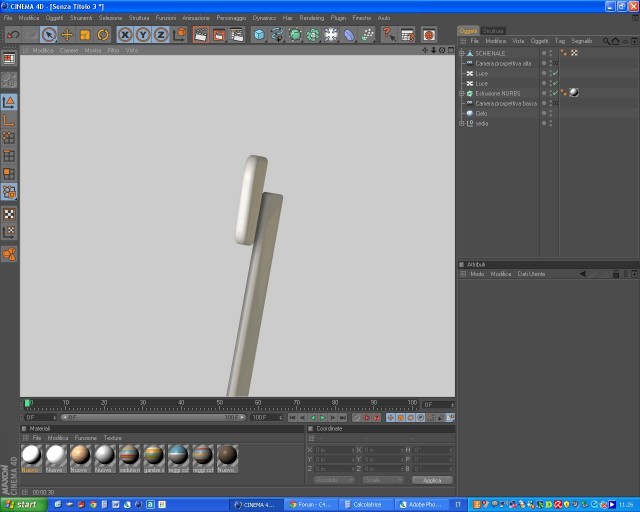640x512 pixels.
Task: Switch to Calcolatrice in the taskbar
Action: point(365,505)
